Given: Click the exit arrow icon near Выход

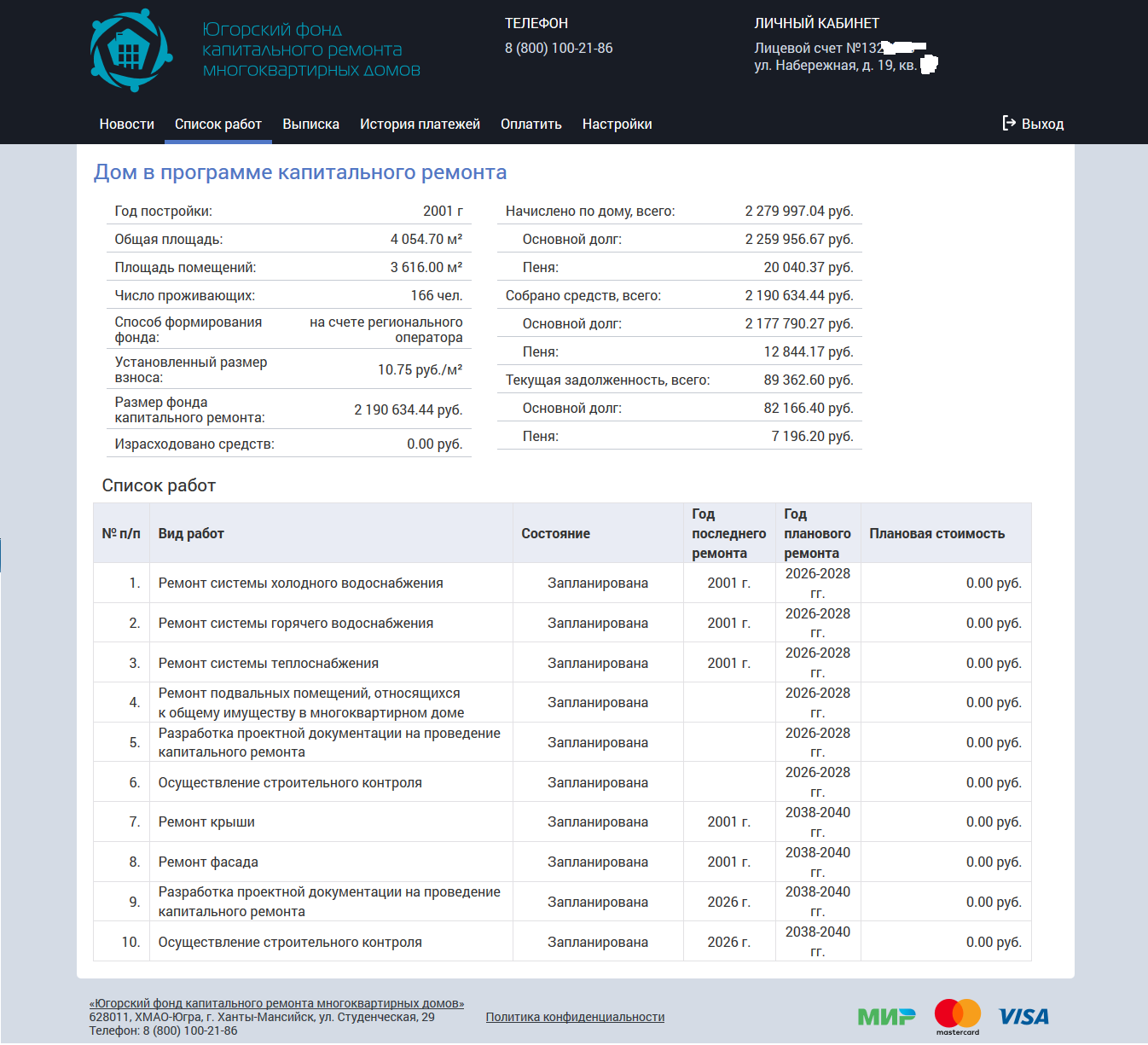Looking at the screenshot, I should (x=1009, y=124).
